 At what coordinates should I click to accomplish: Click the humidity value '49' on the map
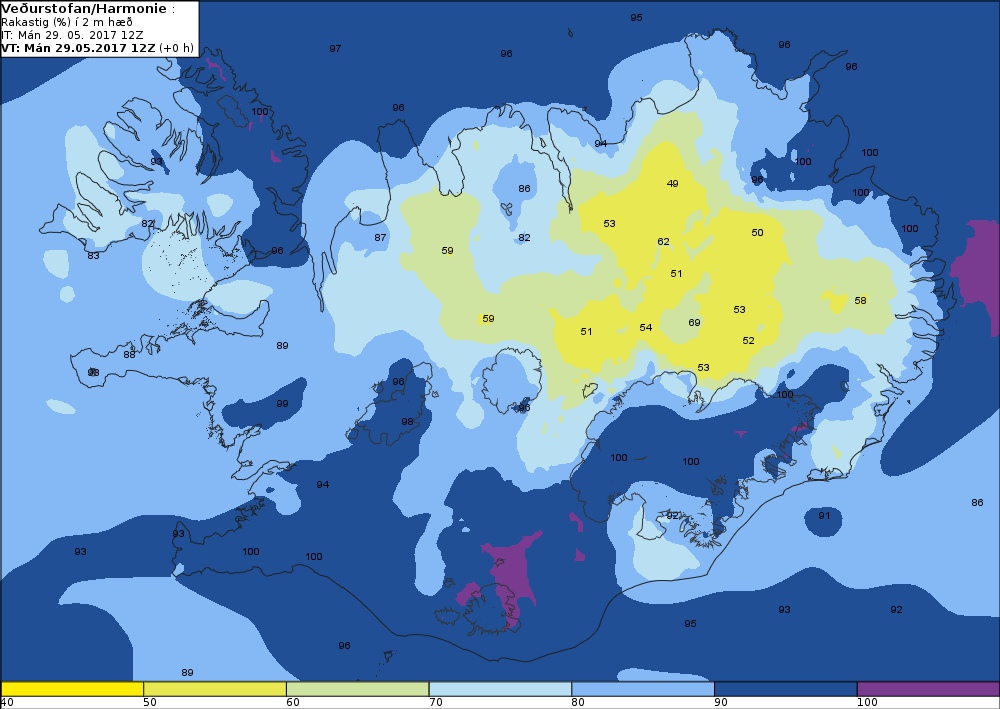click(672, 184)
